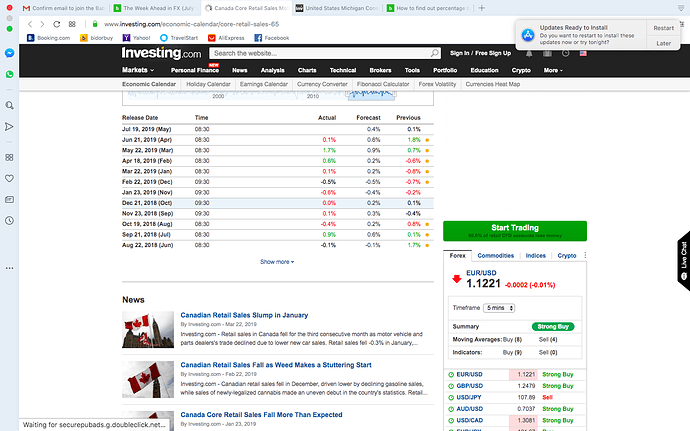Click Sign In / Free Sign Up

click(x=480, y=53)
